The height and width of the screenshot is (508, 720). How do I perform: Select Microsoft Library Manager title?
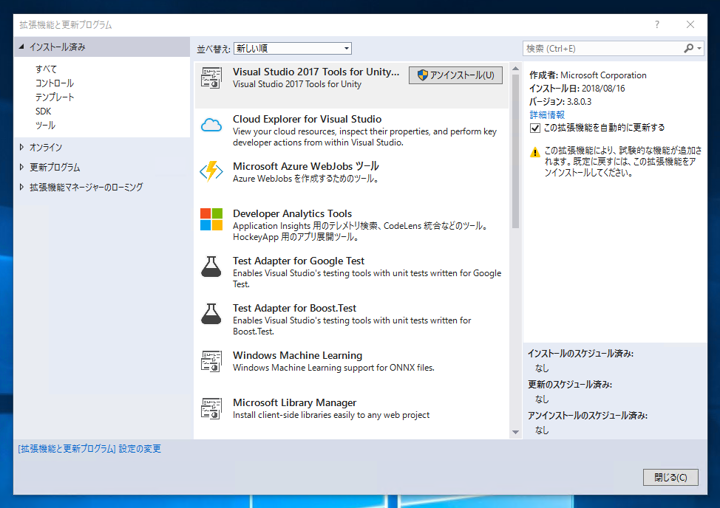pyautogui.click(x=294, y=403)
